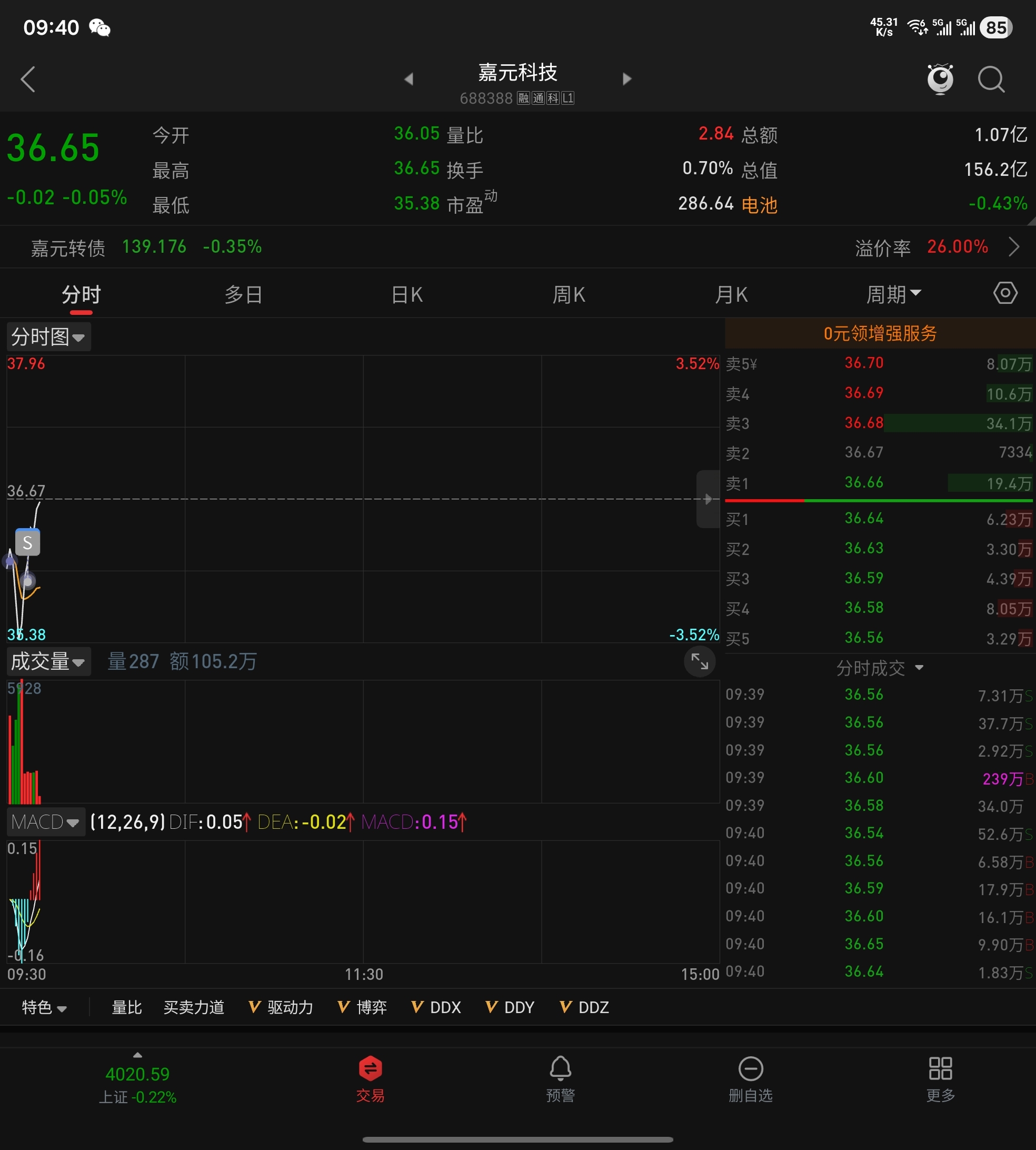Open the 分时图 chart type dropdown
The image size is (1036, 1150).
pos(48,337)
